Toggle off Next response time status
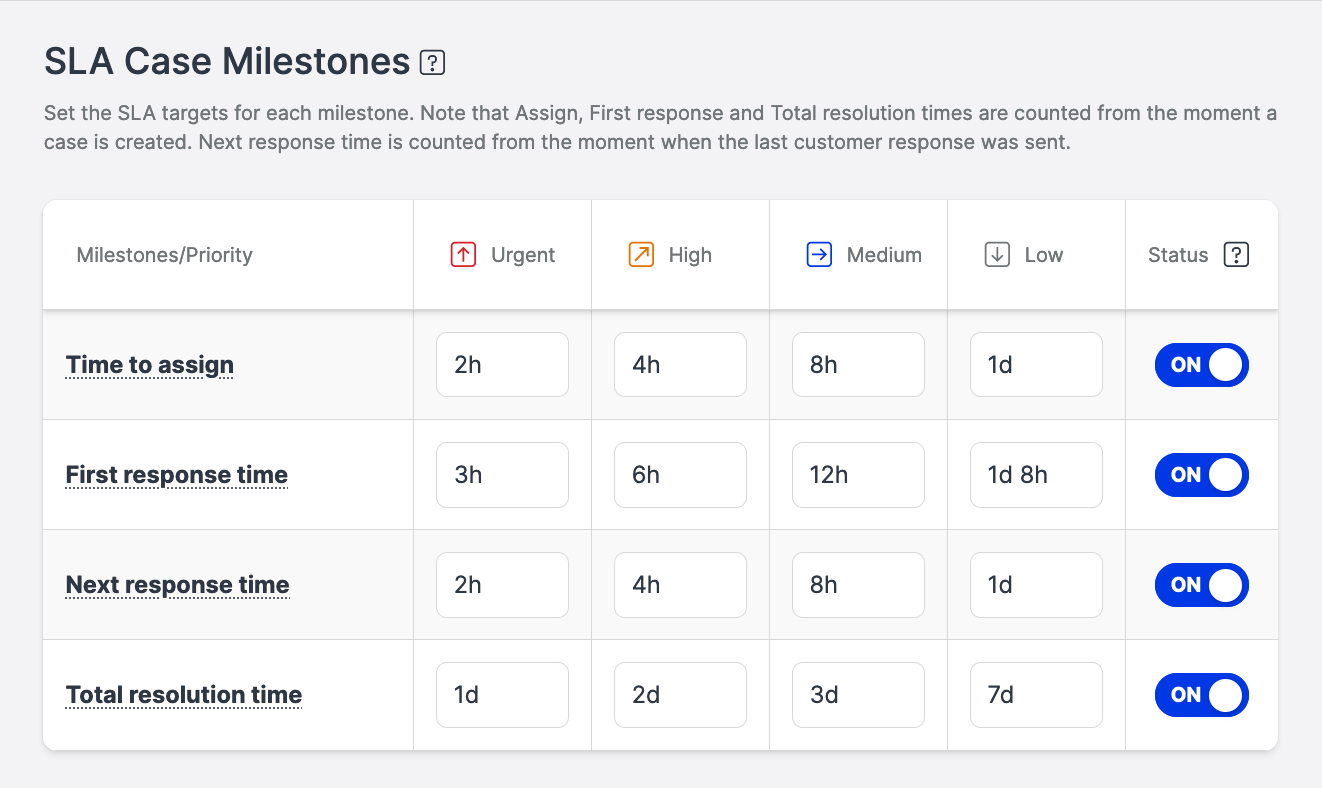The height and width of the screenshot is (788, 1322). [x=1201, y=585]
